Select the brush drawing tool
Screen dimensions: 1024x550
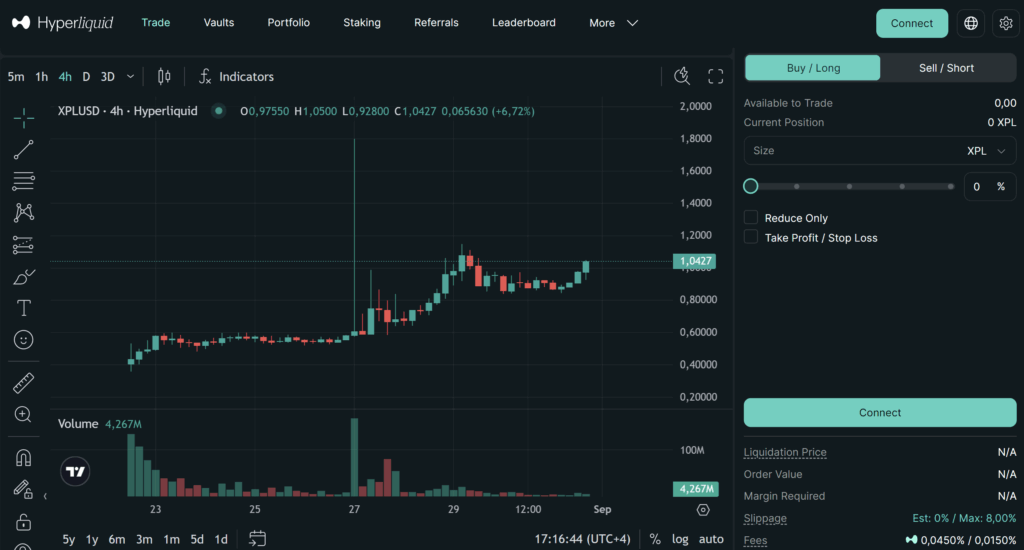click(x=24, y=277)
